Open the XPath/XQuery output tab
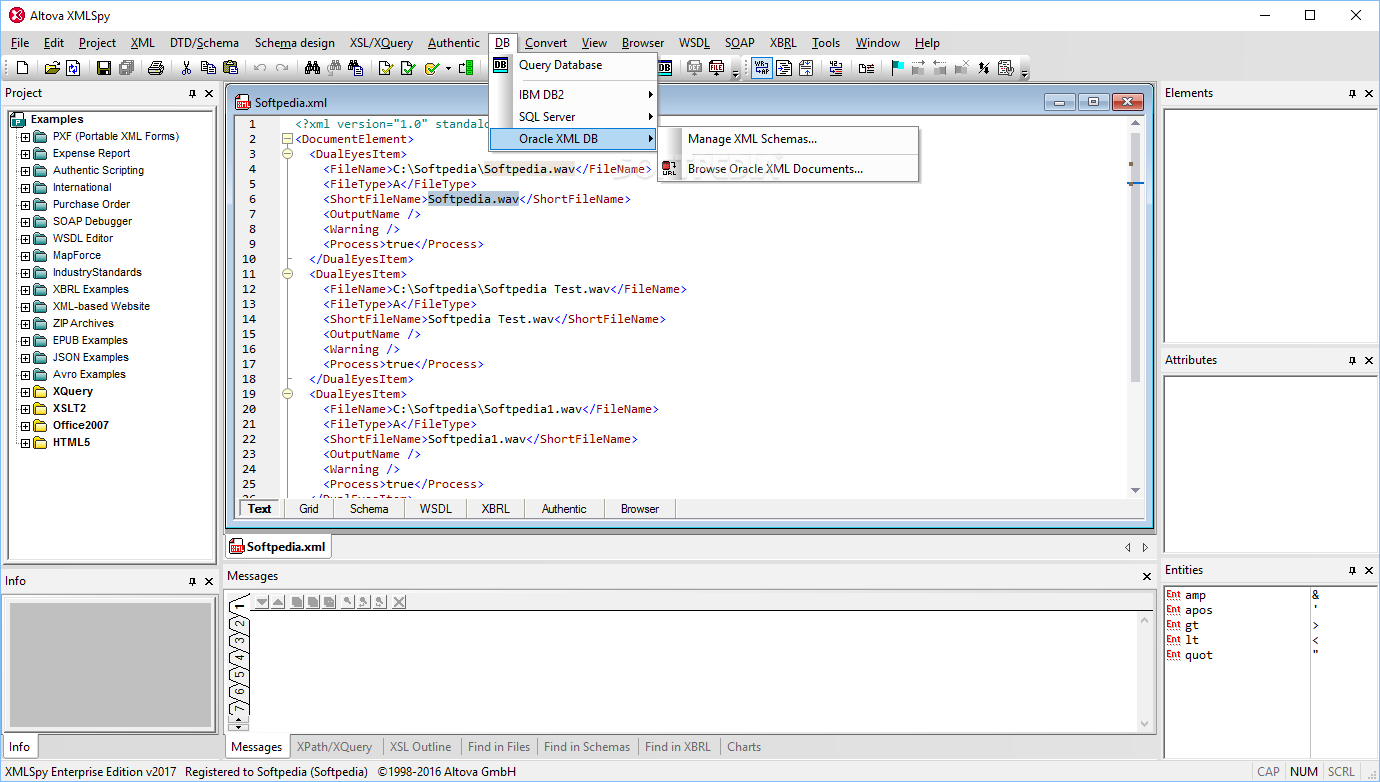1380x782 pixels. pos(334,747)
